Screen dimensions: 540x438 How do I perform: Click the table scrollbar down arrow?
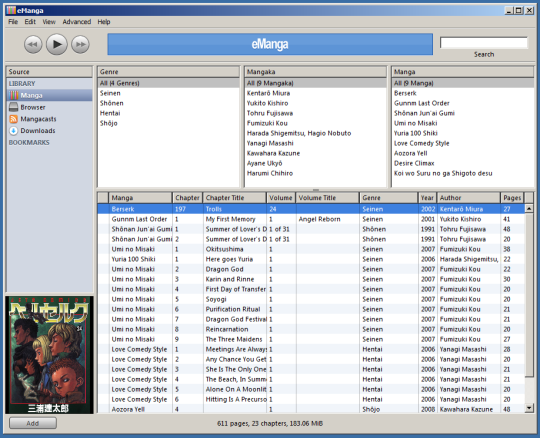coord(529,408)
